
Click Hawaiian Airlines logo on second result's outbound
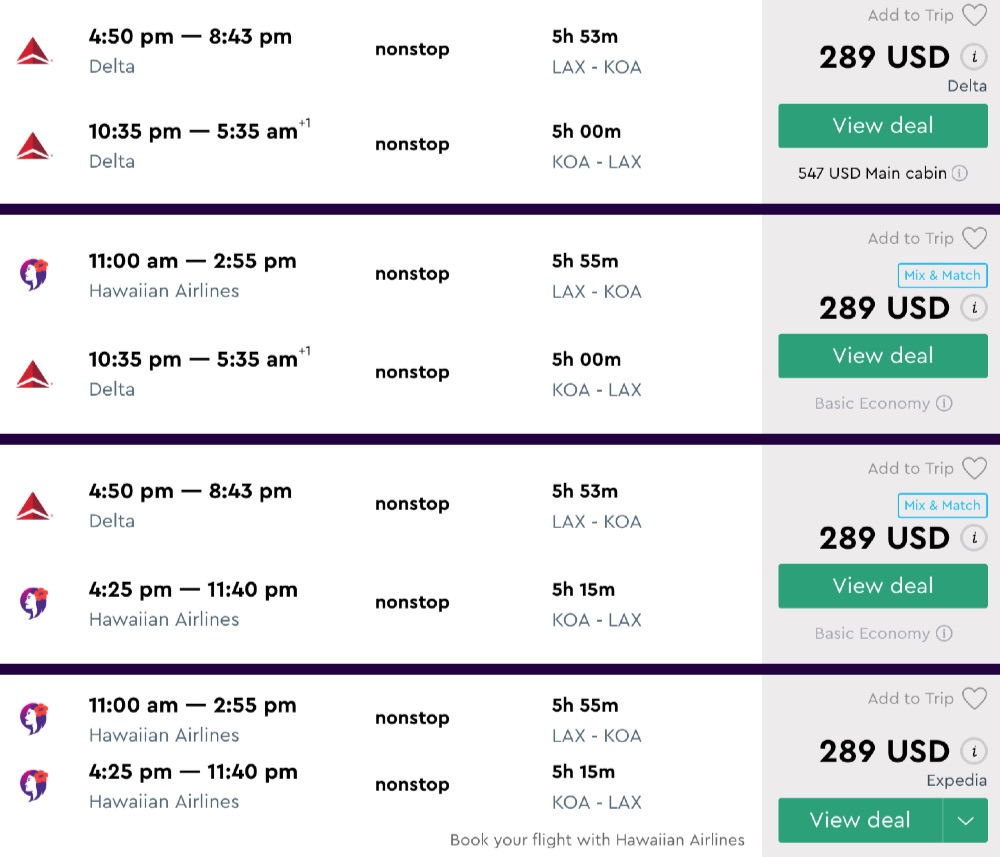pos(33,275)
